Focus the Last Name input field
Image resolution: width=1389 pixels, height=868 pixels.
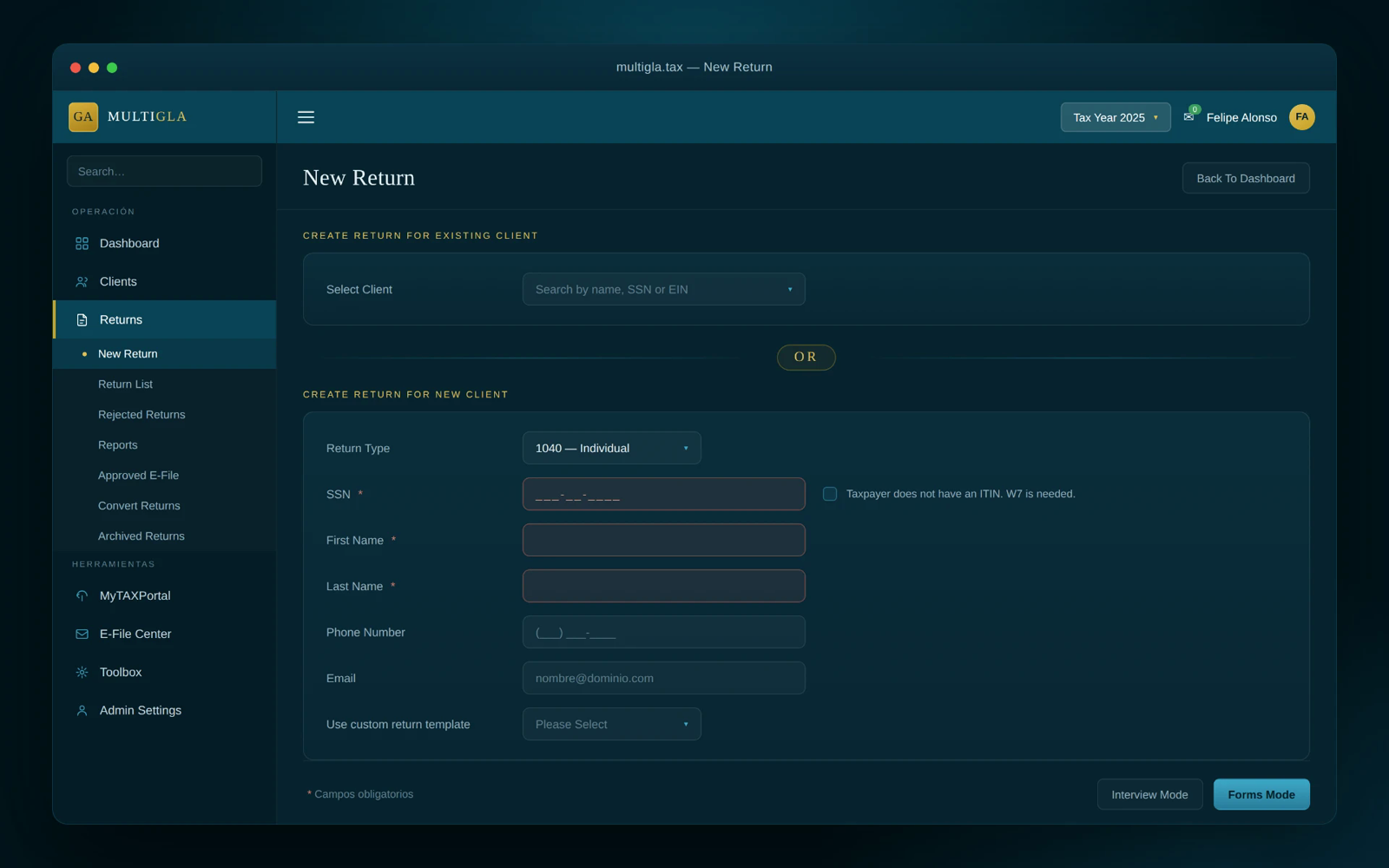[664, 586]
